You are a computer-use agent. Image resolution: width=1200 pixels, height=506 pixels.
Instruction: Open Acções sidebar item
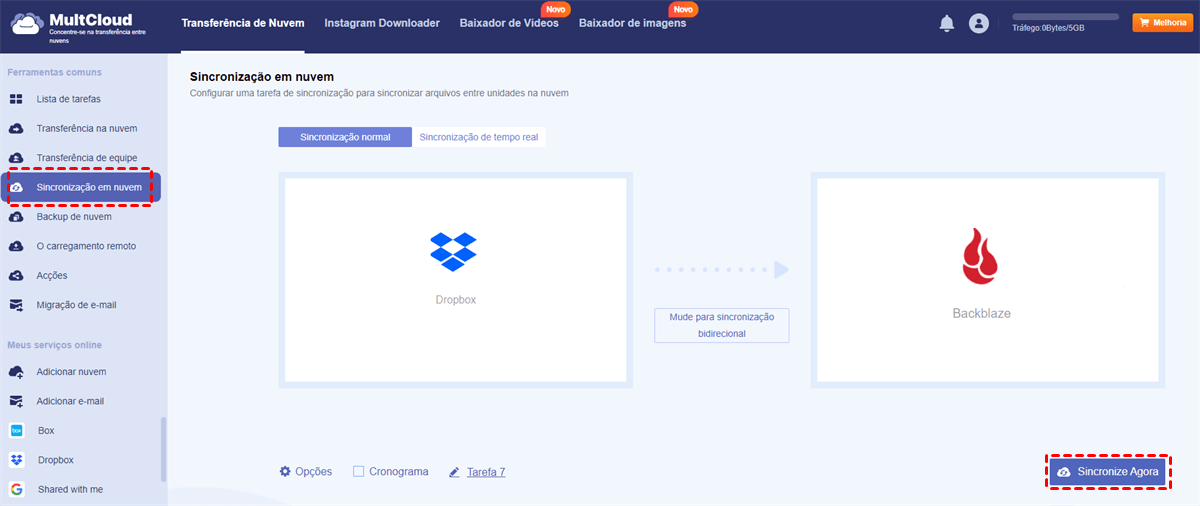pos(52,275)
